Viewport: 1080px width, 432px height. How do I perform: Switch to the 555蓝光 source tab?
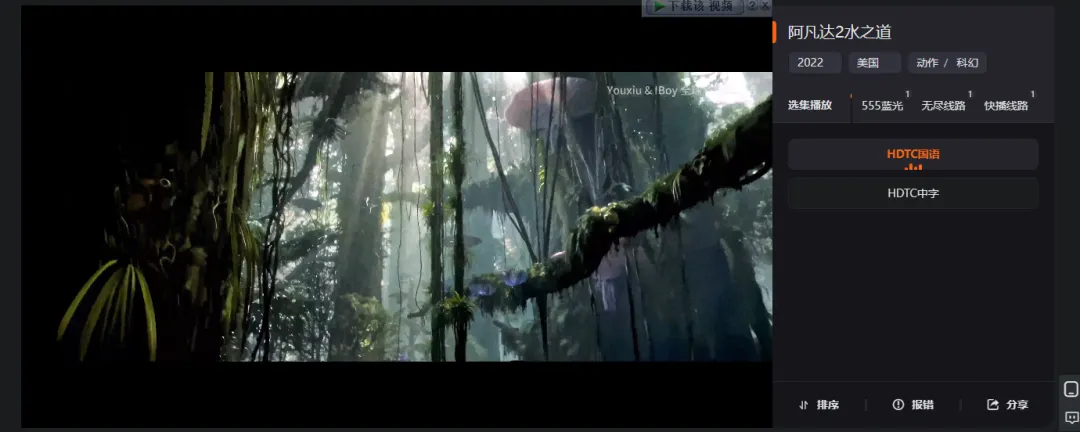click(882, 105)
